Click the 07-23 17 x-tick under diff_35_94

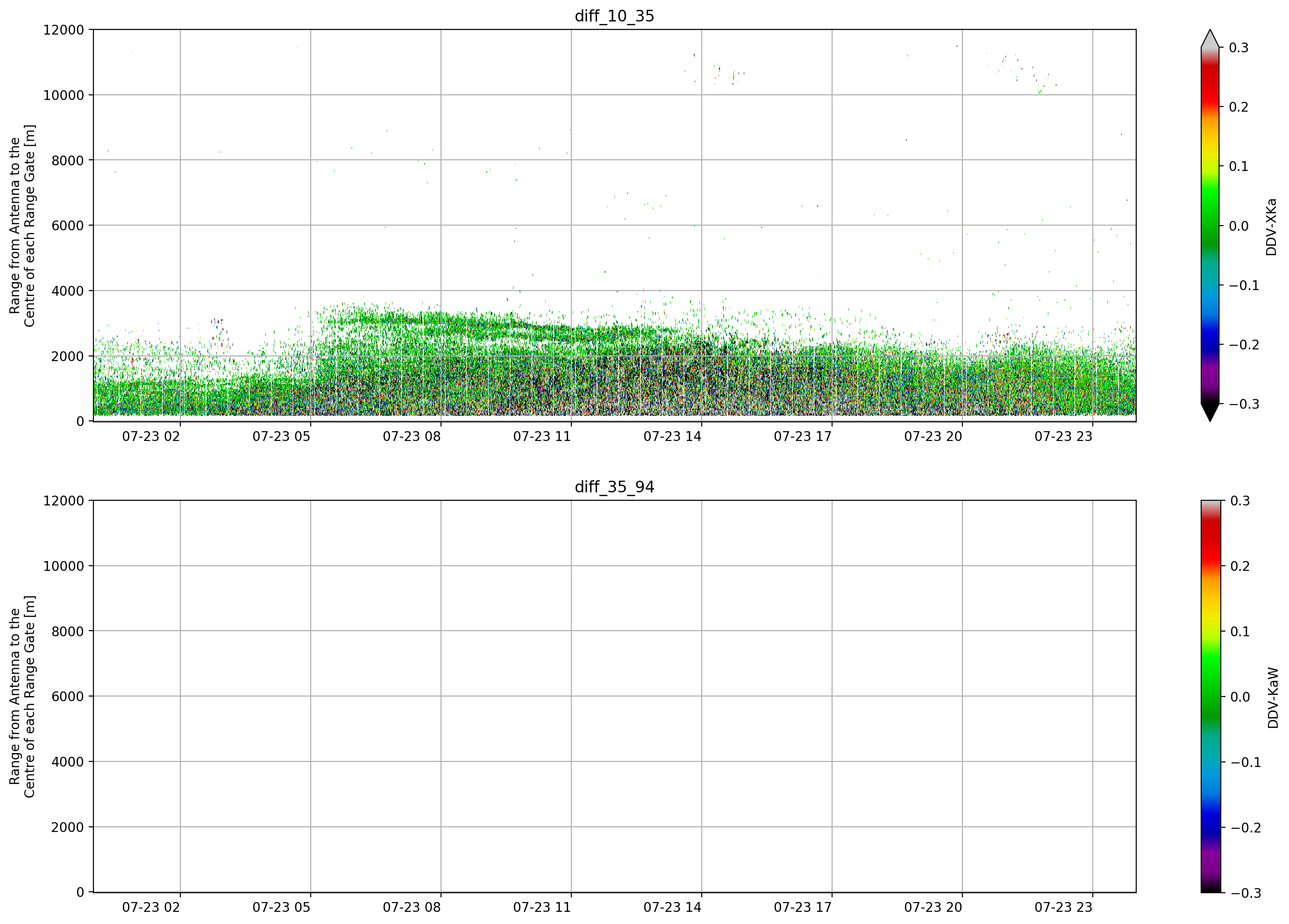coord(803,908)
